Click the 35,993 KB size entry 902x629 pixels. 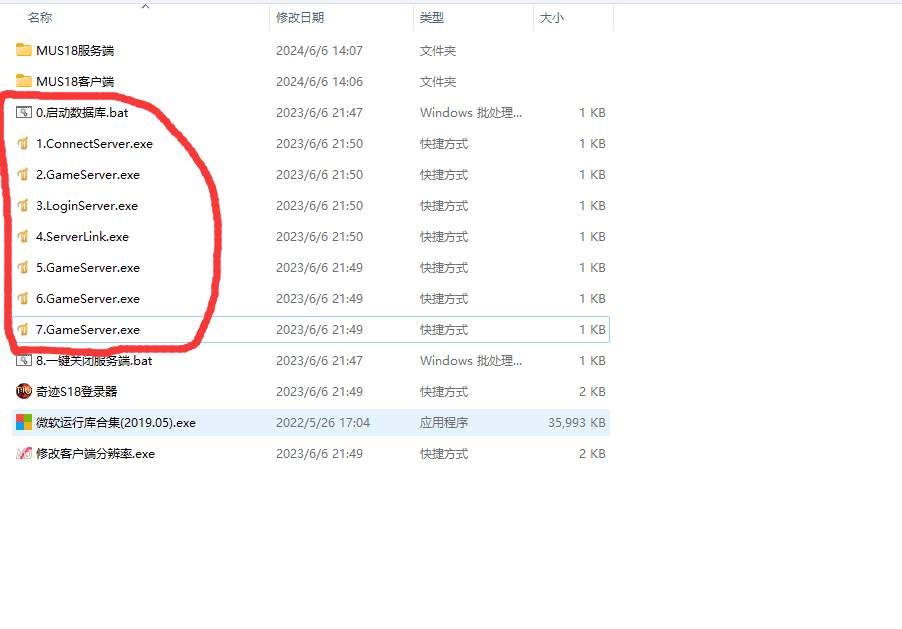[576, 422]
